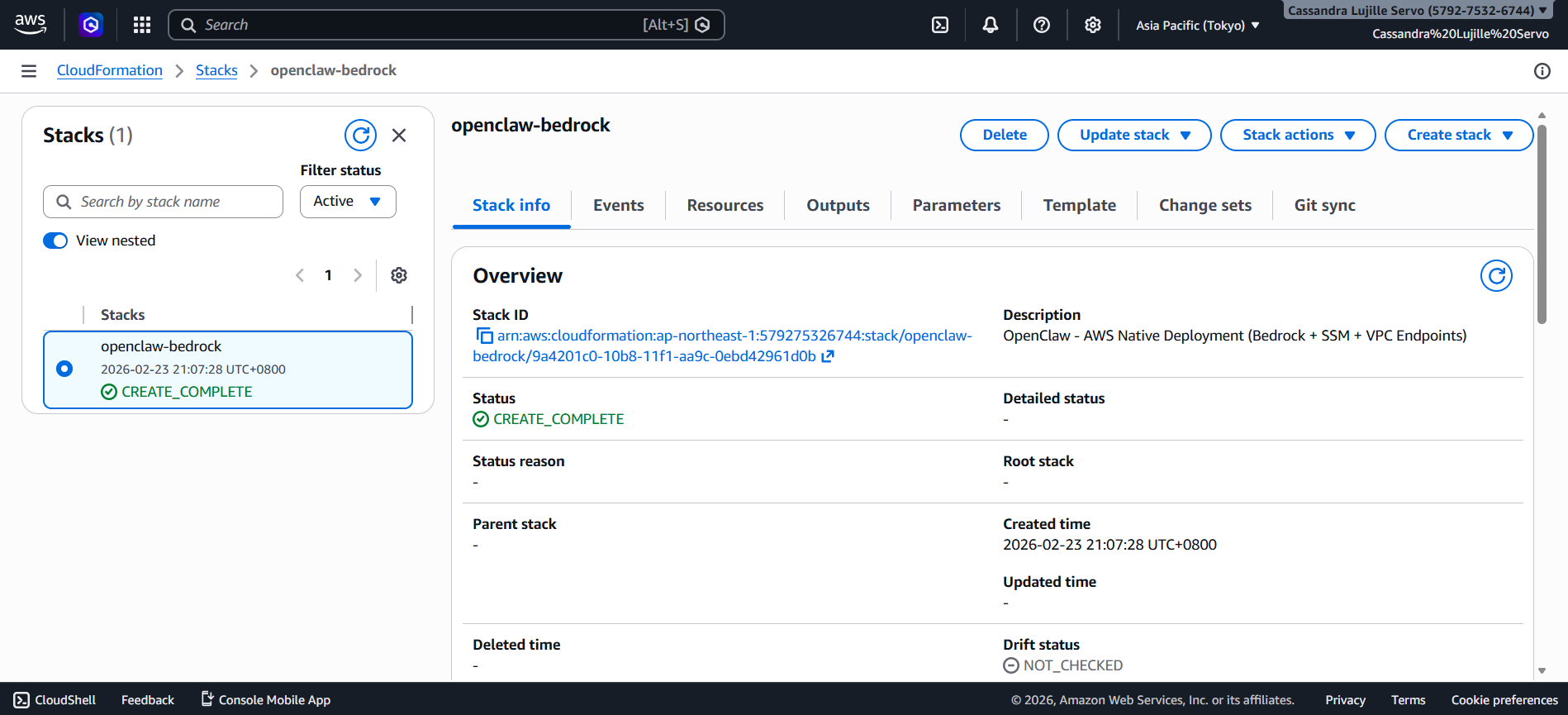This screenshot has width=1568, height=715.
Task: Open the Stacks breadcrumb link
Action: [x=216, y=71]
